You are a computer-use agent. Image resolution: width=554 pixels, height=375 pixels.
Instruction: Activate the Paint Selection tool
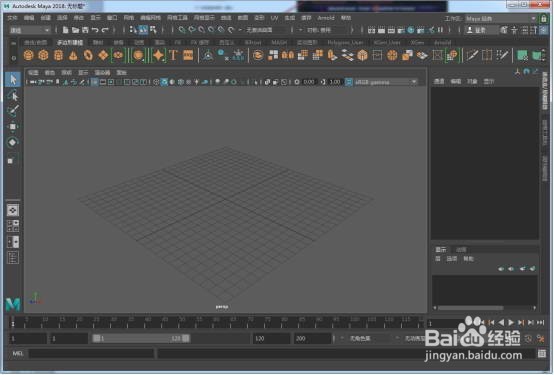[13, 111]
